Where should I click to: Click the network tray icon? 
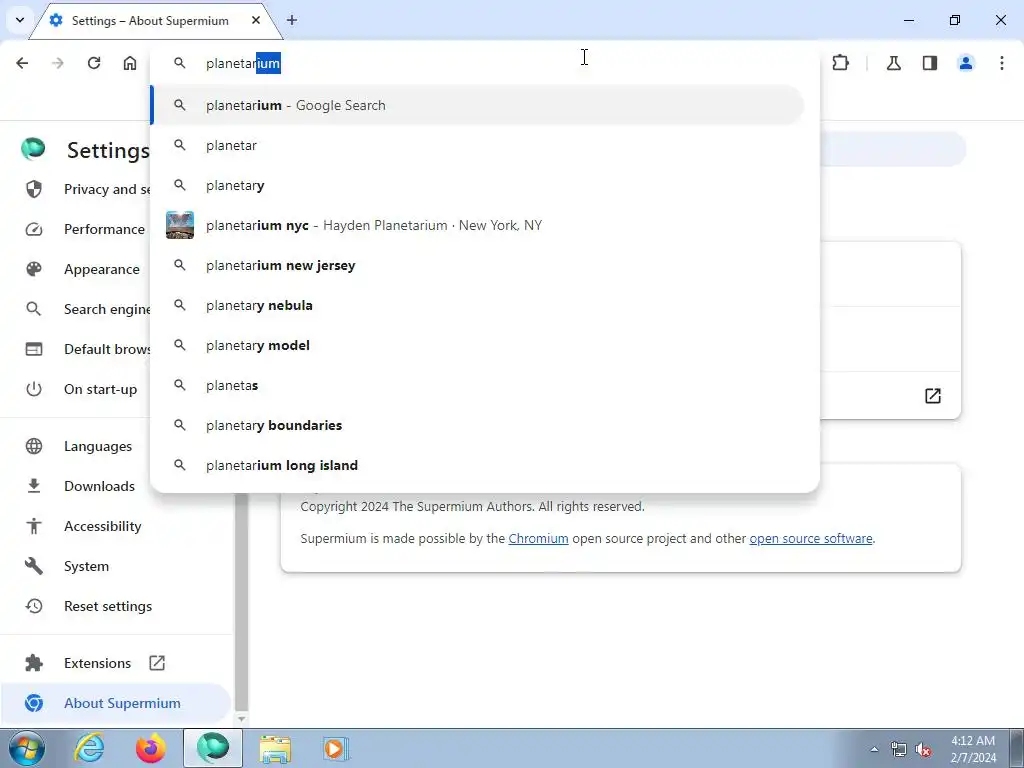click(899, 750)
